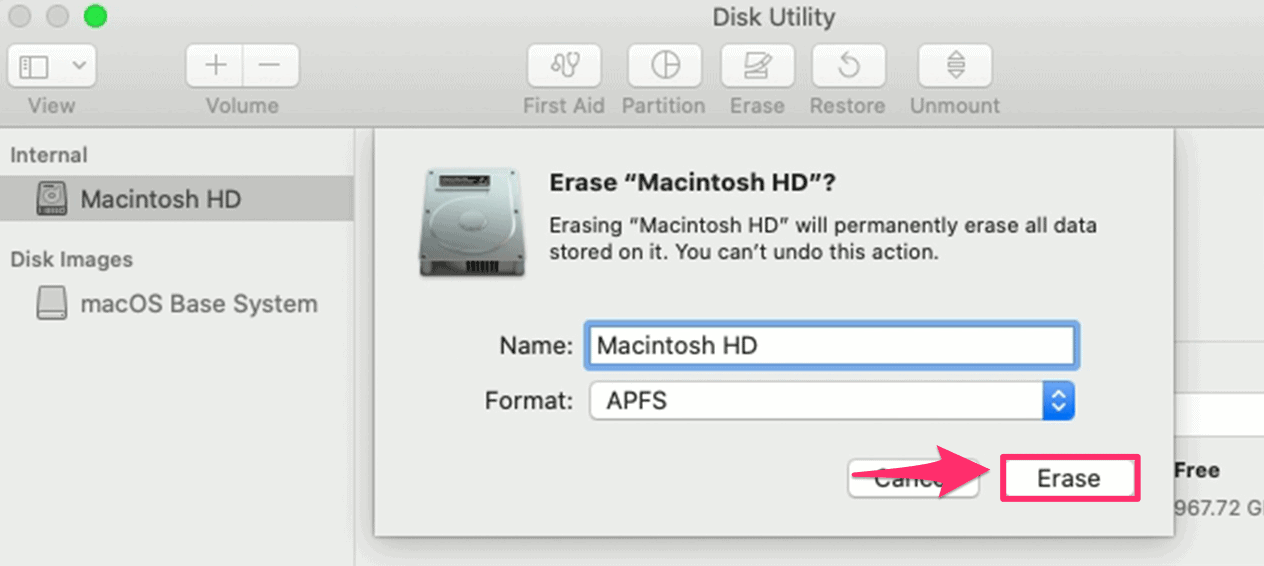Click the "Erase “Macintosh HD”?" dialog title

[x=693, y=183]
